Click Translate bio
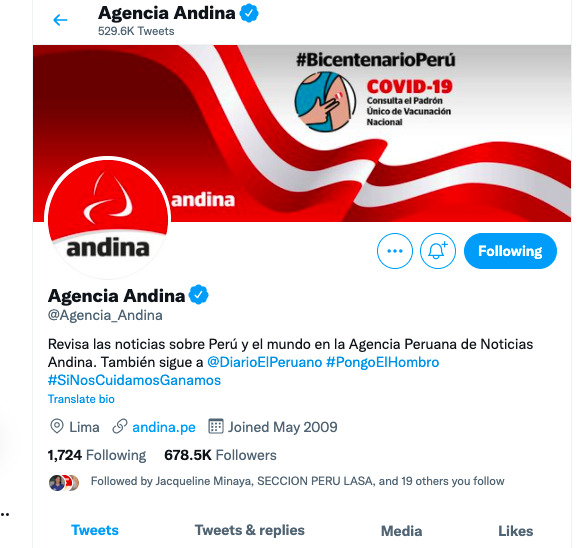Viewport: 586px width, 548px height. point(81,399)
